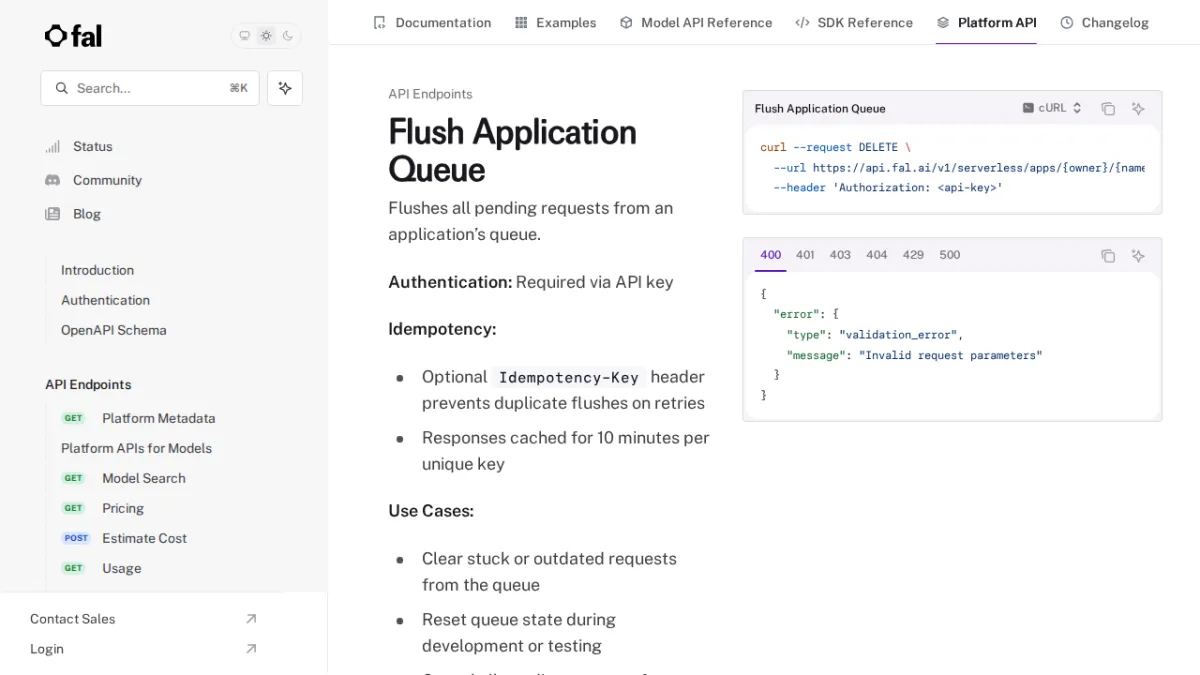
Task: Click the Flush Application Queue heading
Action: pos(512,150)
